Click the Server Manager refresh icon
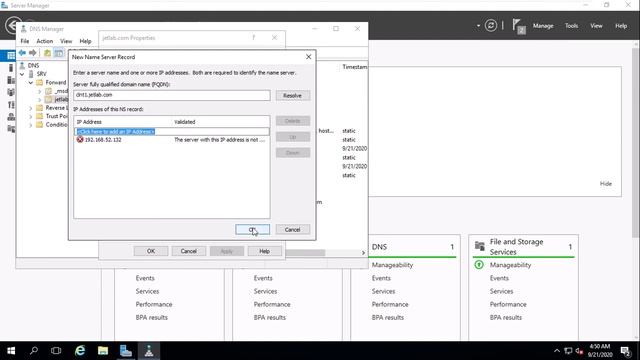Image resolution: width=640 pixels, height=360 pixels. [x=491, y=26]
